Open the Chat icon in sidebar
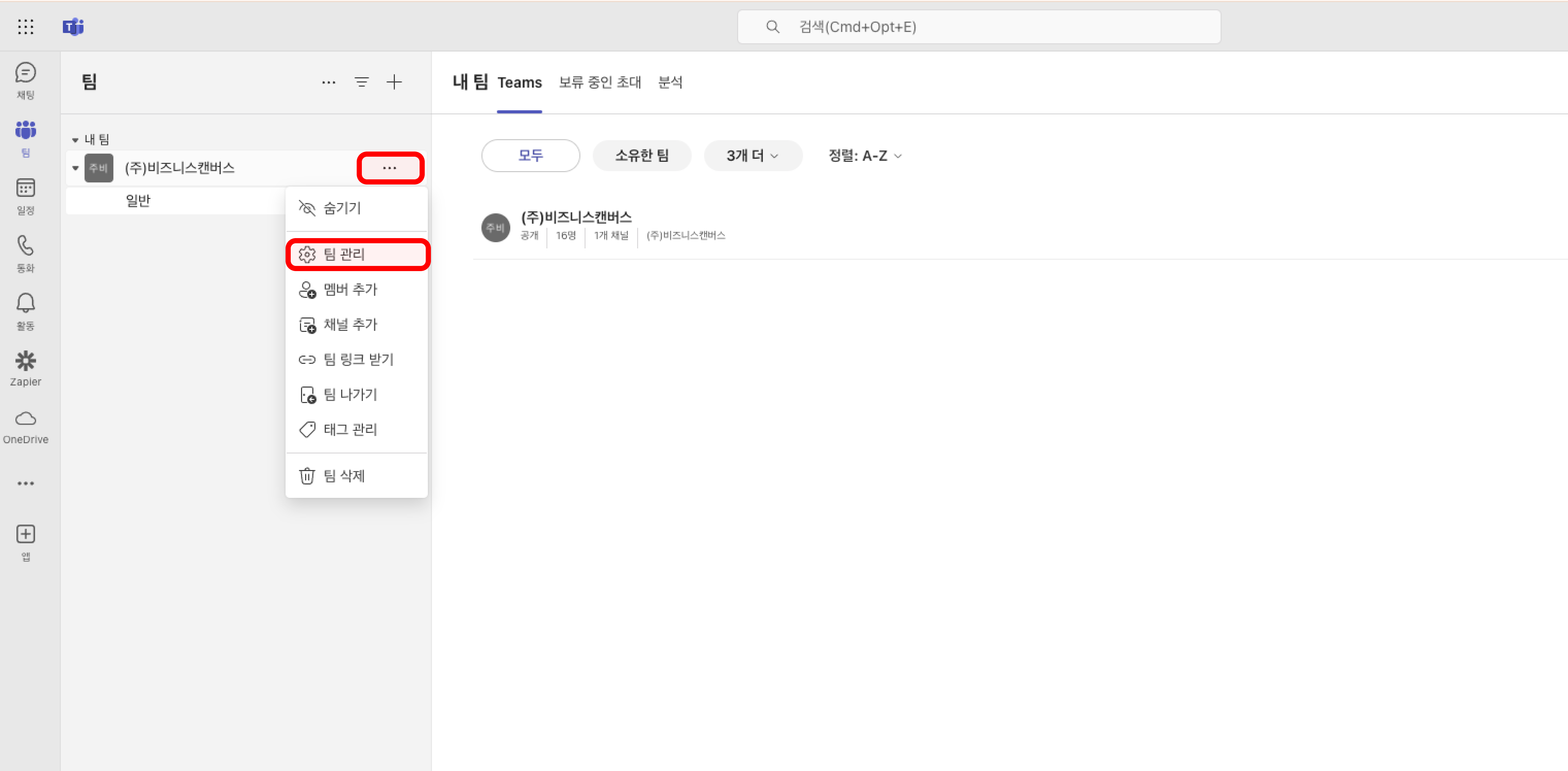Image resolution: width=1568 pixels, height=771 pixels. pyautogui.click(x=25, y=74)
